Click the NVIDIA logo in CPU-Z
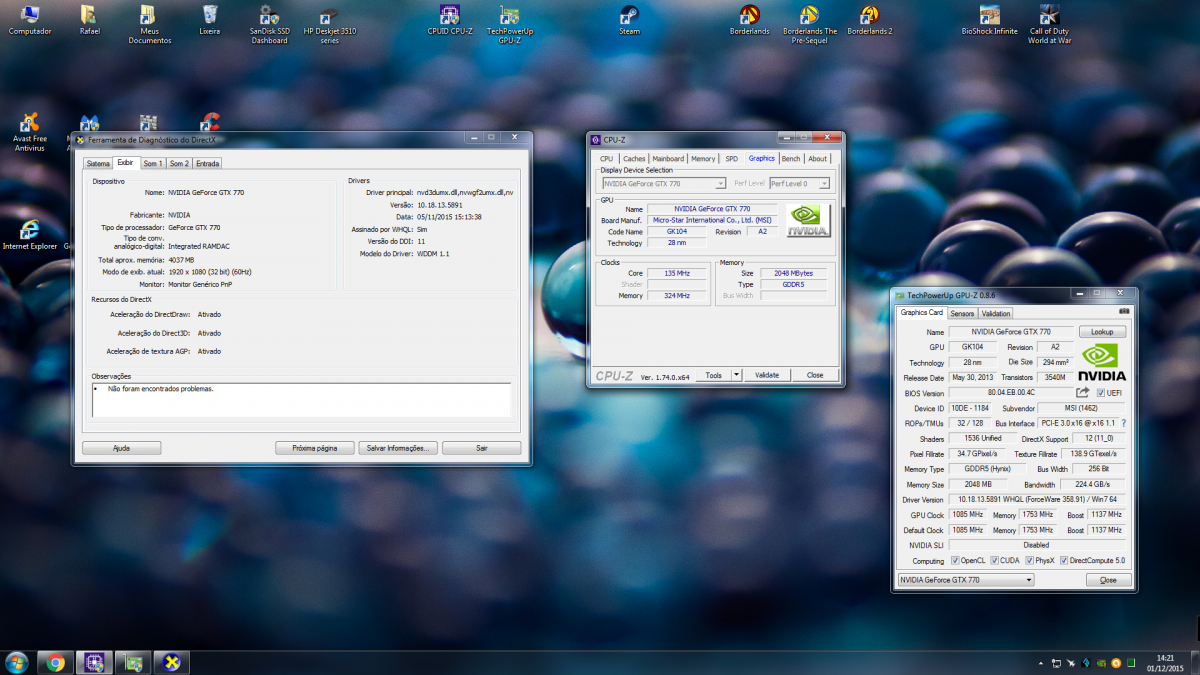Image resolution: width=1200 pixels, height=675 pixels. point(808,221)
